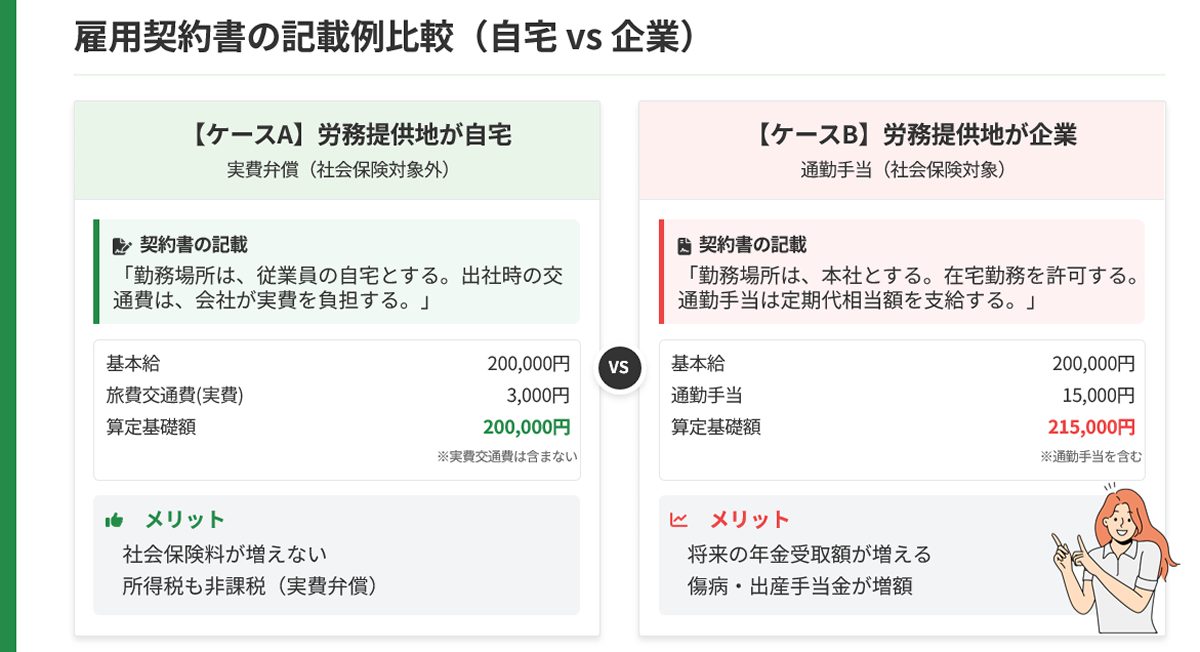Click the green 200,000円 算定基礎額 amount

click(x=526, y=427)
